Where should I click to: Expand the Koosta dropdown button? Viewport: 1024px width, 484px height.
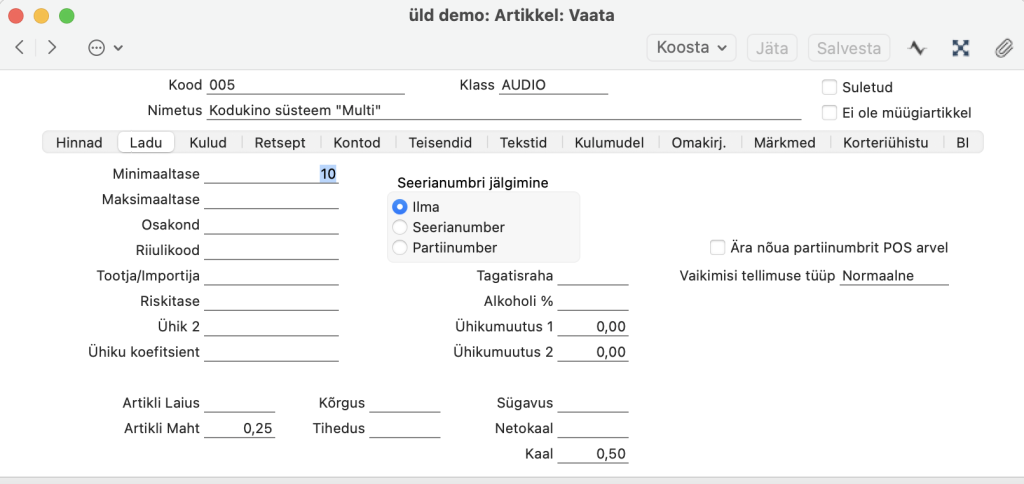point(691,47)
